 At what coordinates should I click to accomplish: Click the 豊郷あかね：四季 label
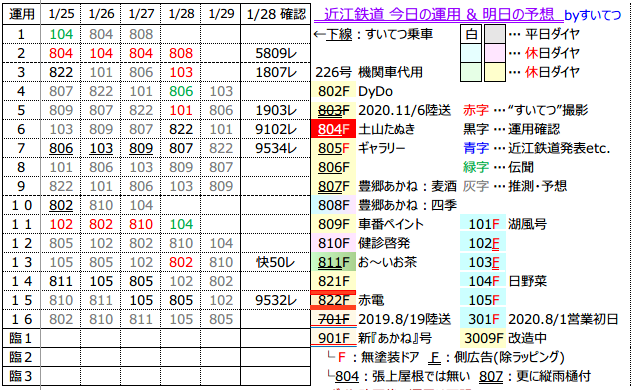(407, 205)
